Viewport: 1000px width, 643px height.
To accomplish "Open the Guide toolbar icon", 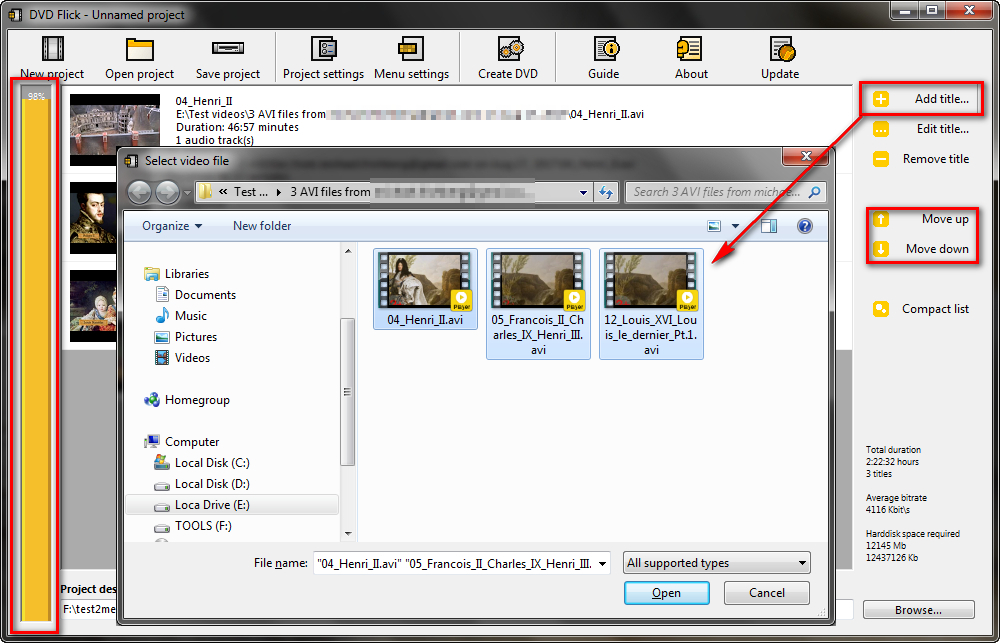I will (605, 50).
